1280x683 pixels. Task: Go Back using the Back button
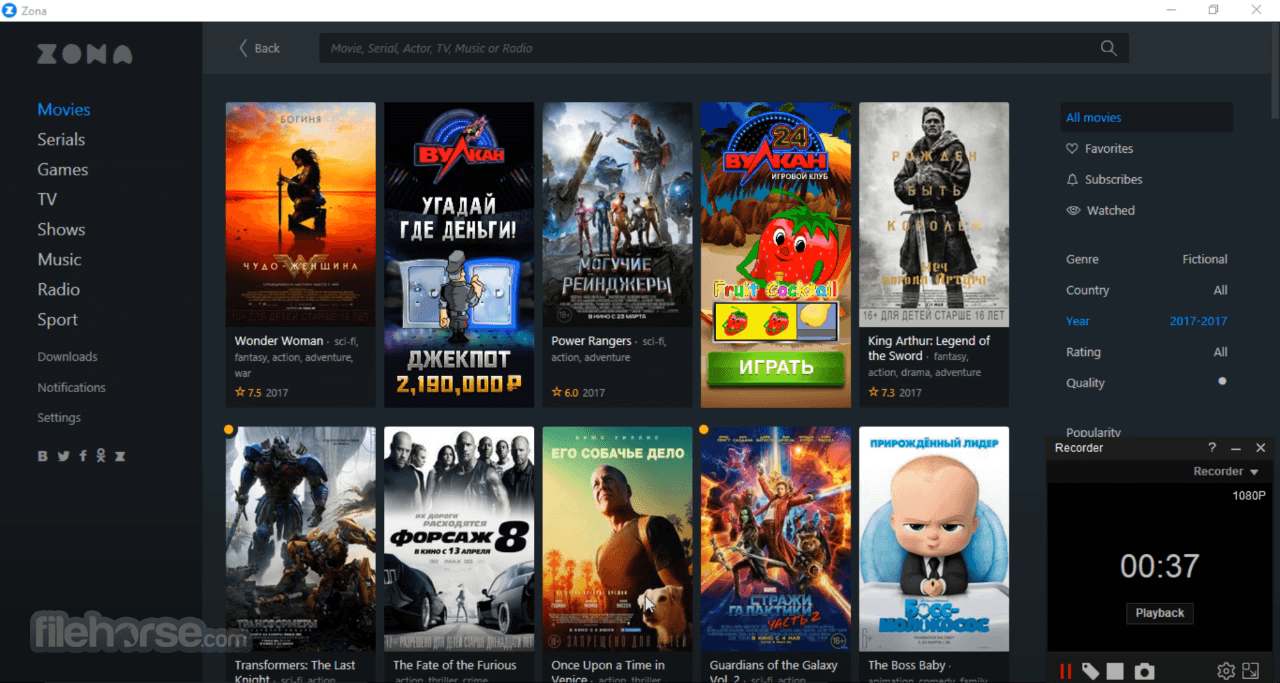pos(259,48)
